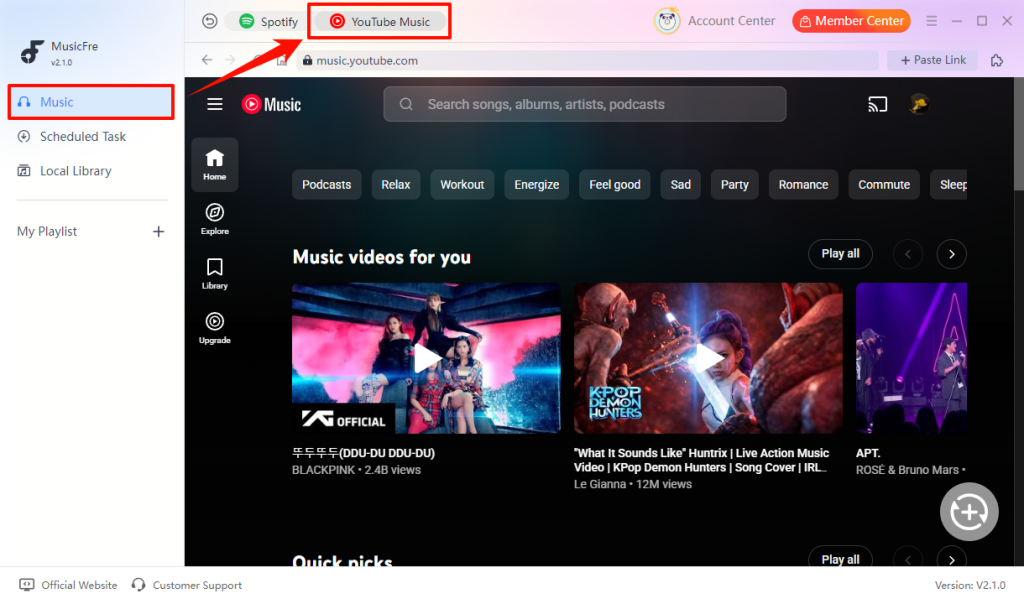Play the KPop Demon Hunters video thumbnail
Image resolution: width=1024 pixels, height=604 pixels.
[x=708, y=358]
